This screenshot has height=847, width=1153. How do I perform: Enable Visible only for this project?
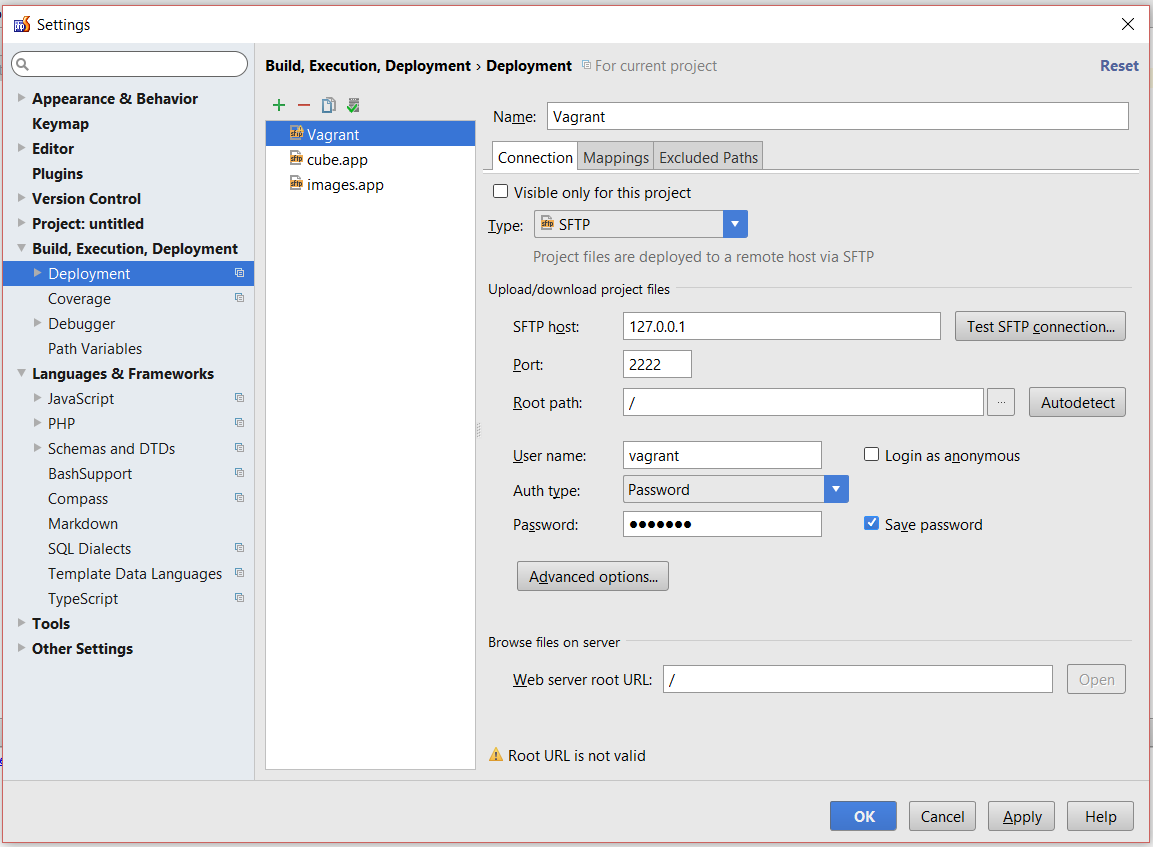click(x=501, y=191)
